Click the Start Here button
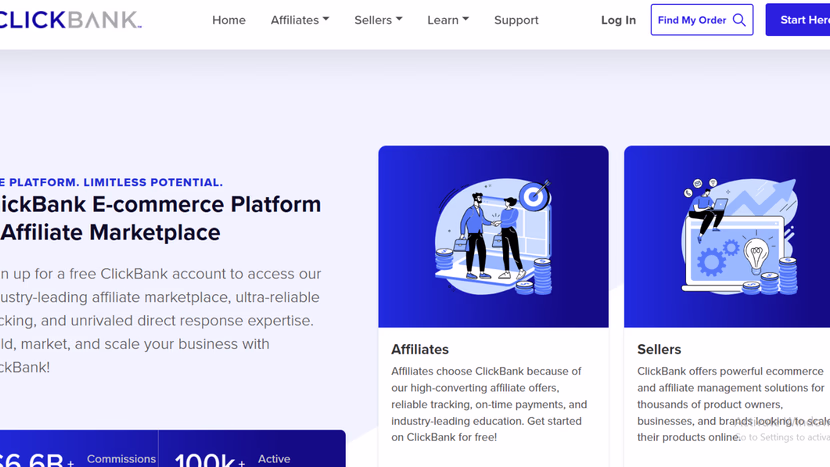Screen dimensions: 830x467 tap(798, 20)
